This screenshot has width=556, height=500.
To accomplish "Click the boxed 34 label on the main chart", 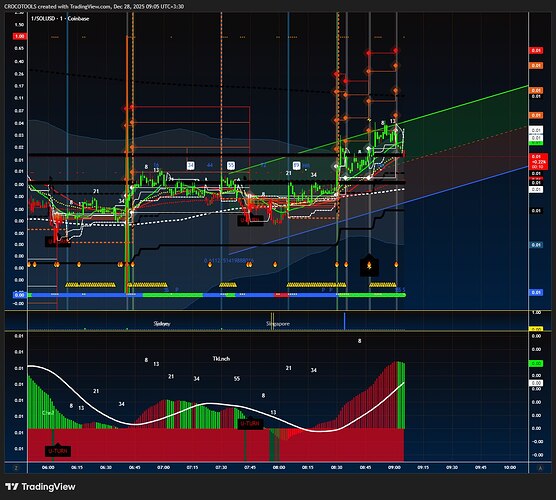I will coord(191,165).
